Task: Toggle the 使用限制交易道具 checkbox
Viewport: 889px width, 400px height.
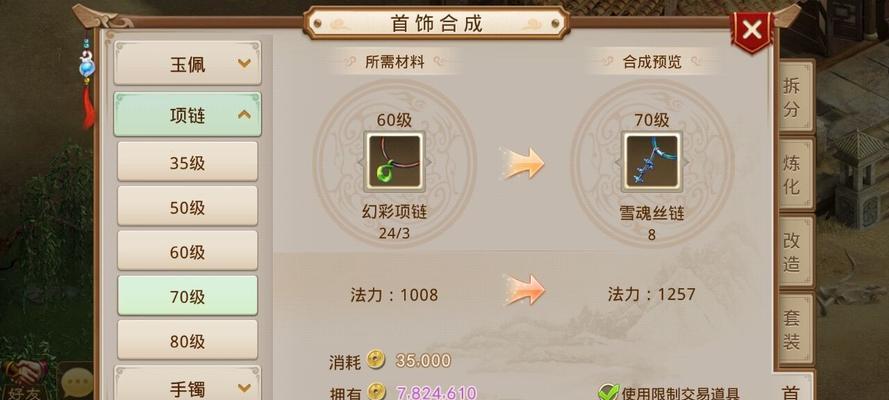Action: click(608, 392)
